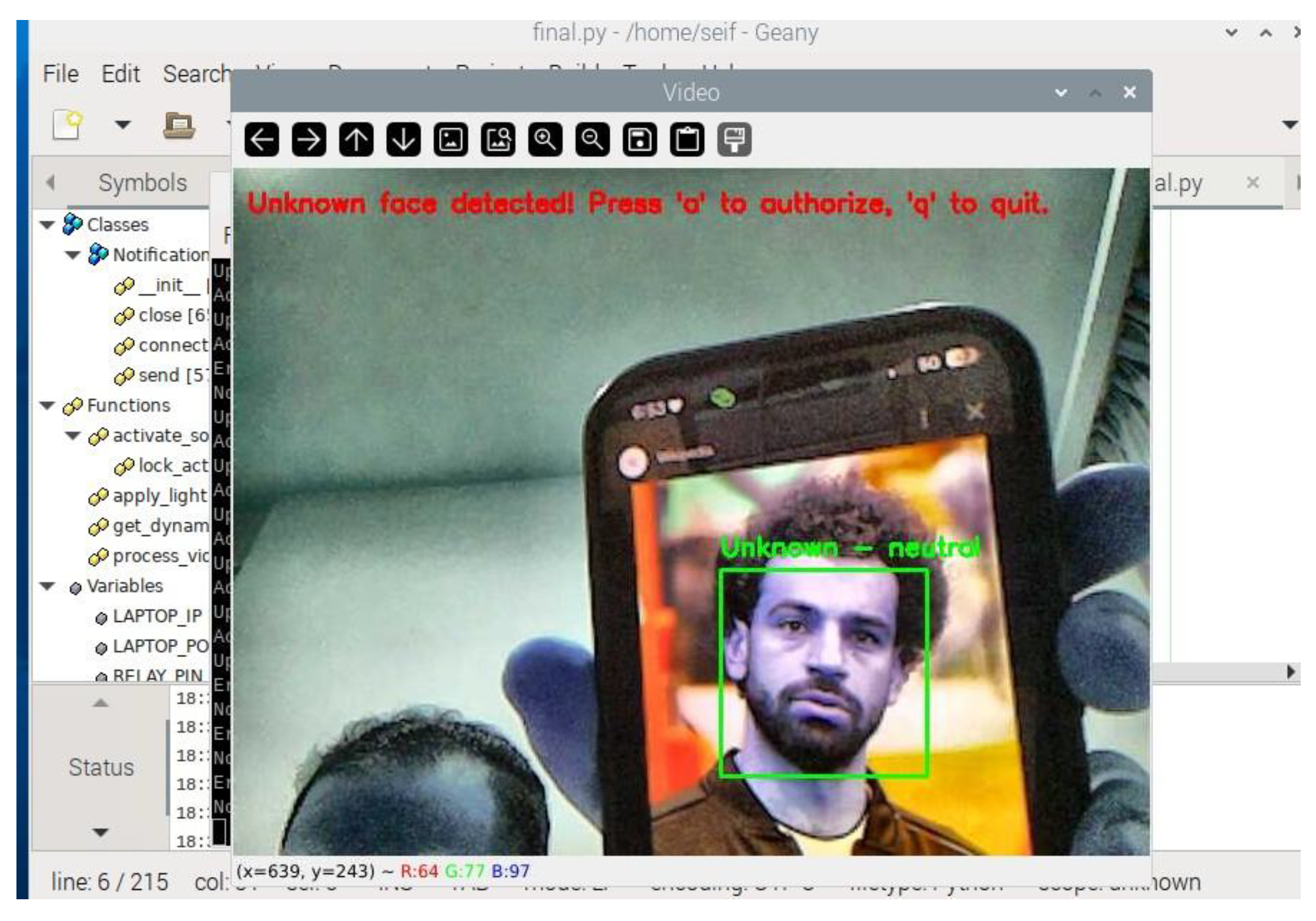Switch to the Symbols sidebar tab
Viewport: 1316px width, 921px height.
(142, 183)
